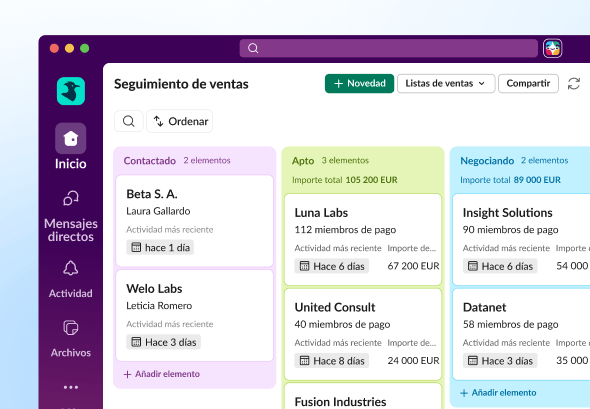Click 'Importe total 105 200 EUR' in Apto
Image resolution: width=590 pixels, height=409 pixels.
point(345,180)
